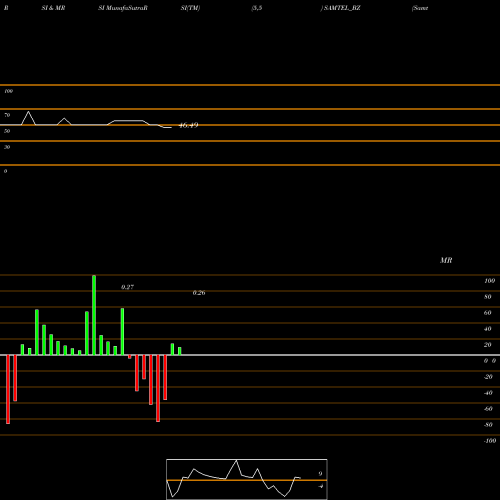Click the 0.26 value in MR chart
Screen dimensions: 500x500
tap(199, 293)
